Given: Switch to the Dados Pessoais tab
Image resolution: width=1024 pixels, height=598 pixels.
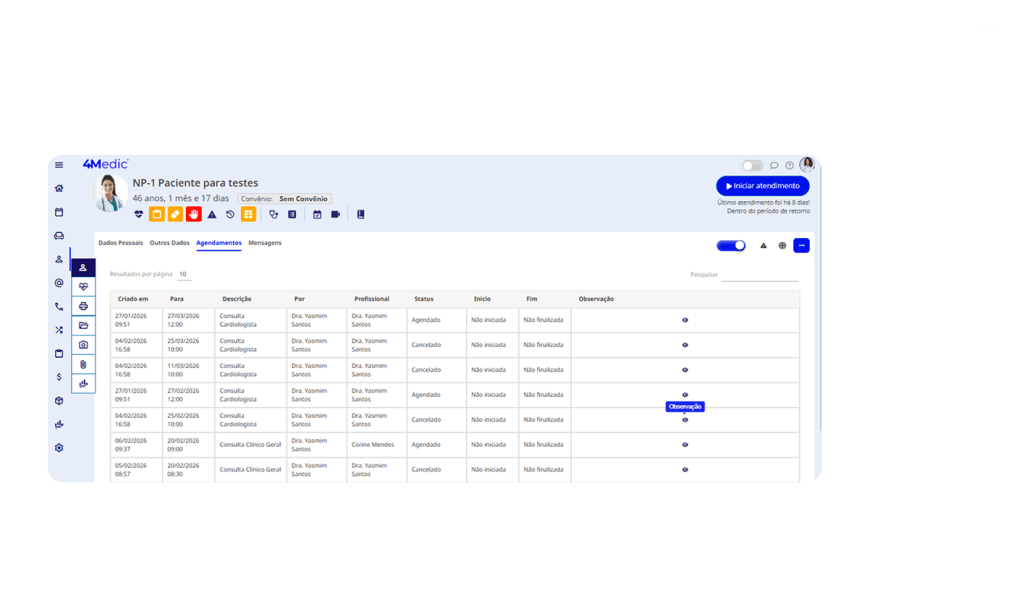Looking at the screenshot, I should pos(120,243).
